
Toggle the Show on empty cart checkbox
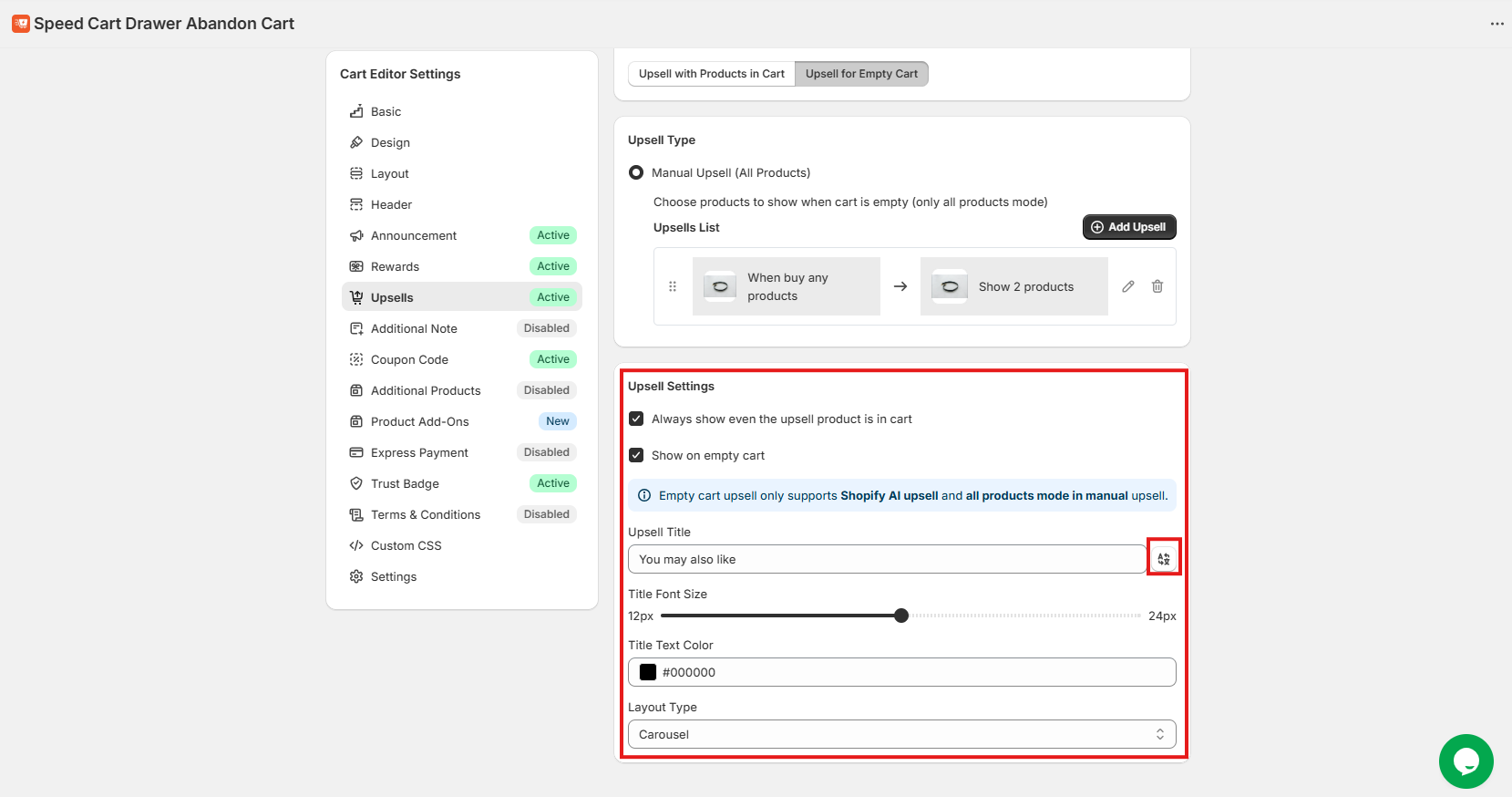click(x=636, y=456)
